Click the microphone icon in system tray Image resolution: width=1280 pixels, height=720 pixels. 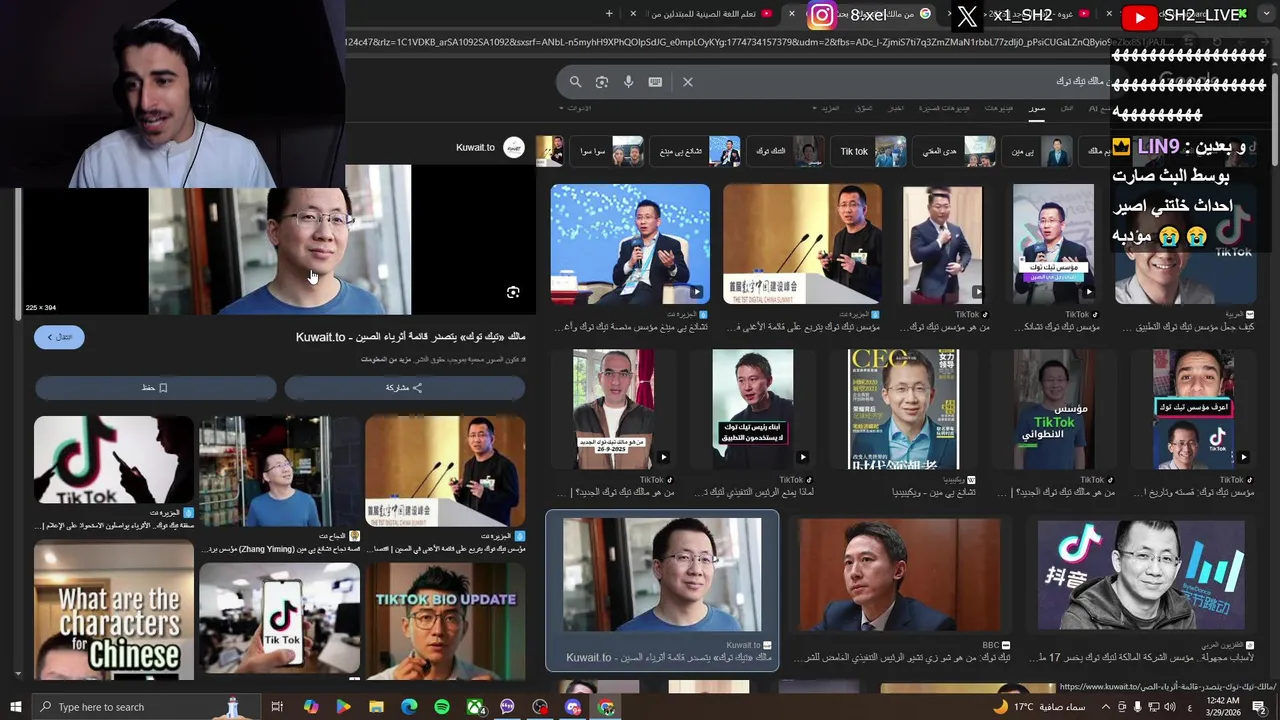click(1137, 707)
